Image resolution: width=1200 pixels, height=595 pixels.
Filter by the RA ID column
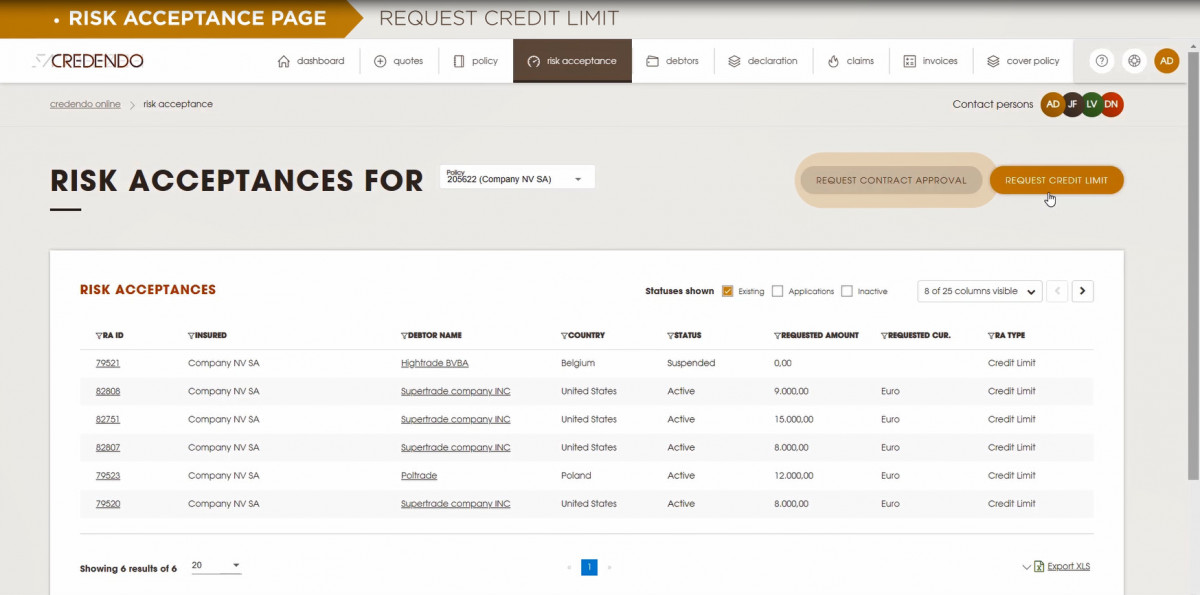tap(99, 336)
